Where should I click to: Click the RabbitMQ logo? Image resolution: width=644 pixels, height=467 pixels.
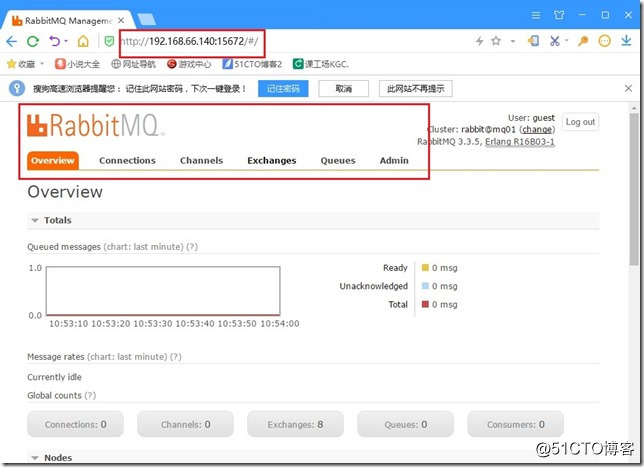point(96,125)
